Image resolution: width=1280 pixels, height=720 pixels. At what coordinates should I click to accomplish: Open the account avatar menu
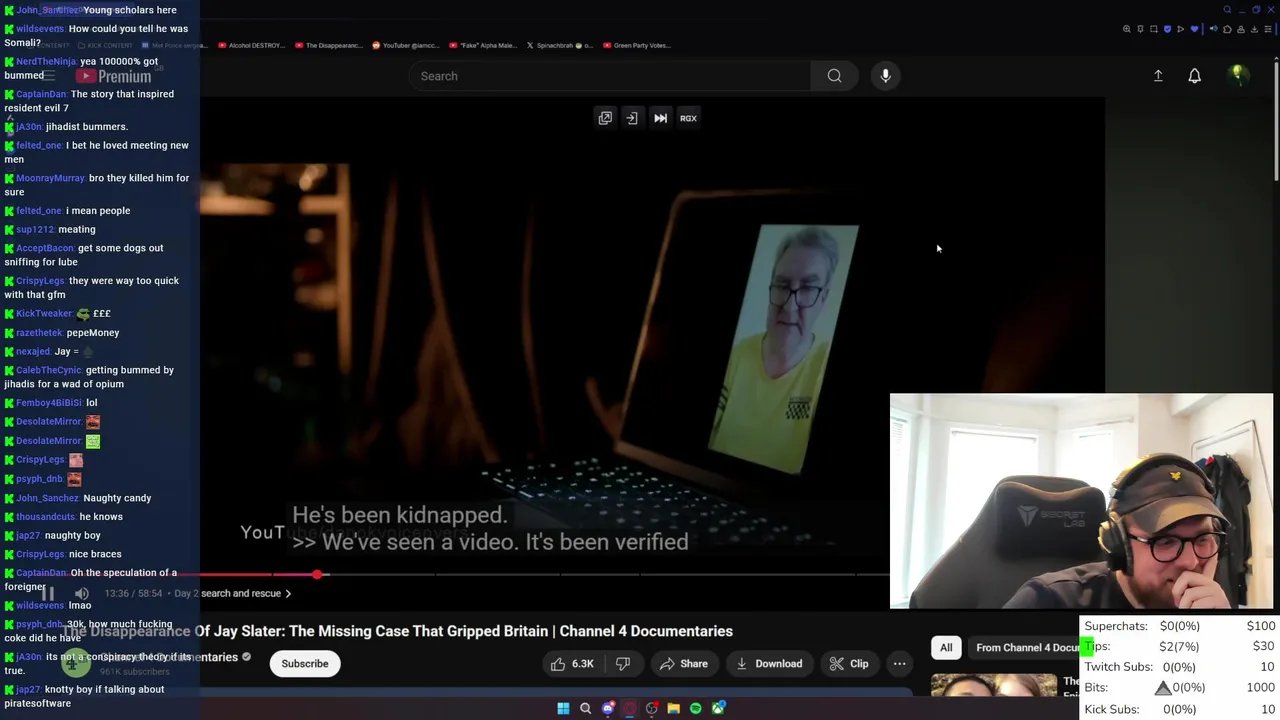(x=1238, y=75)
